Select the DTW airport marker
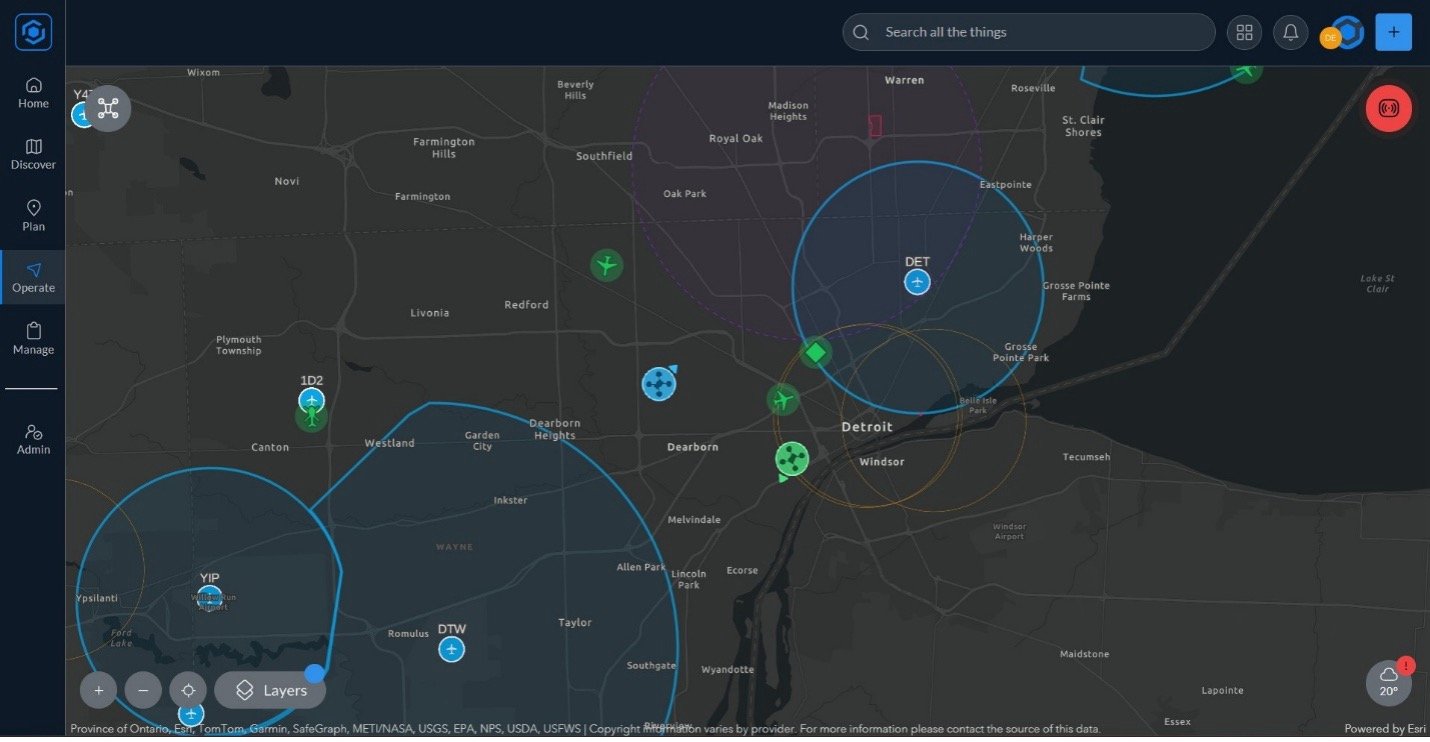 pyautogui.click(x=451, y=648)
